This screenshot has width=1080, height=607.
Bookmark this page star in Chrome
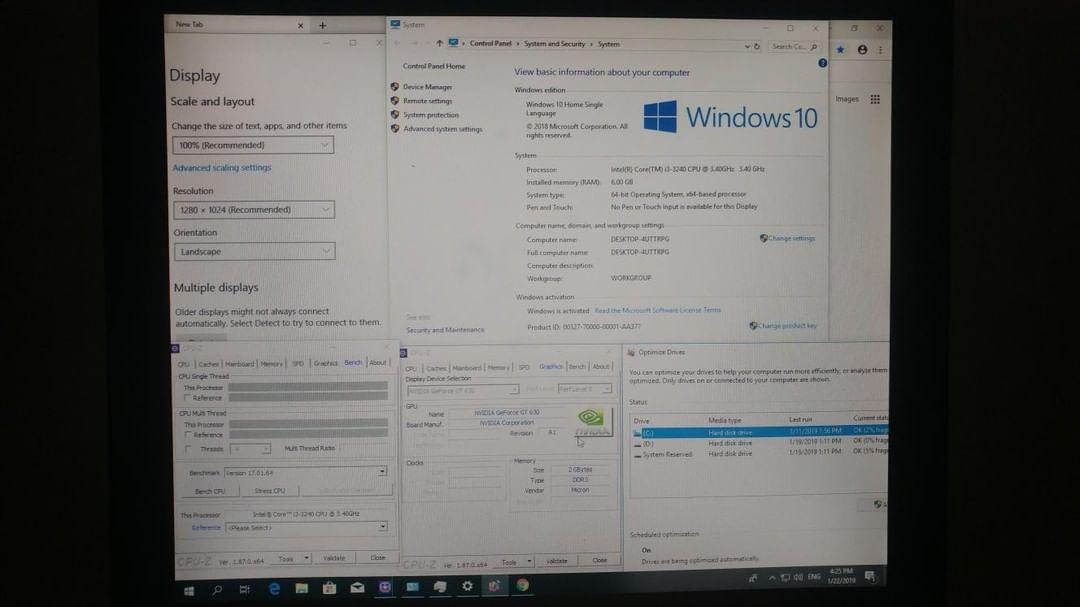pyautogui.click(x=840, y=50)
